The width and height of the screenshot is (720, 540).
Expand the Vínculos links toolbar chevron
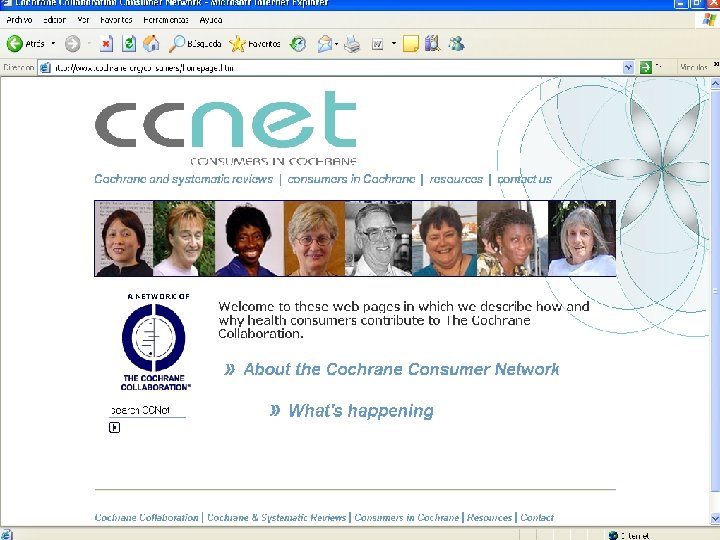(715, 65)
